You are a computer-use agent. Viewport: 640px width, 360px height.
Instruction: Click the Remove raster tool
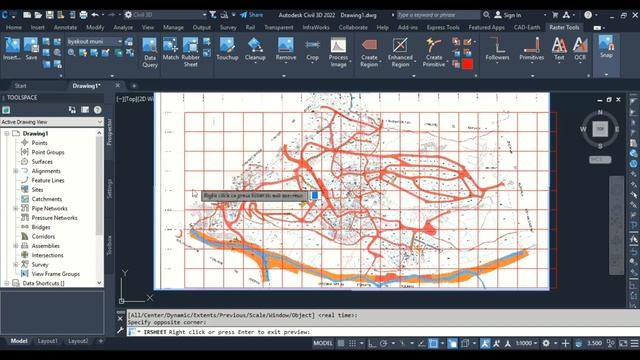286,49
